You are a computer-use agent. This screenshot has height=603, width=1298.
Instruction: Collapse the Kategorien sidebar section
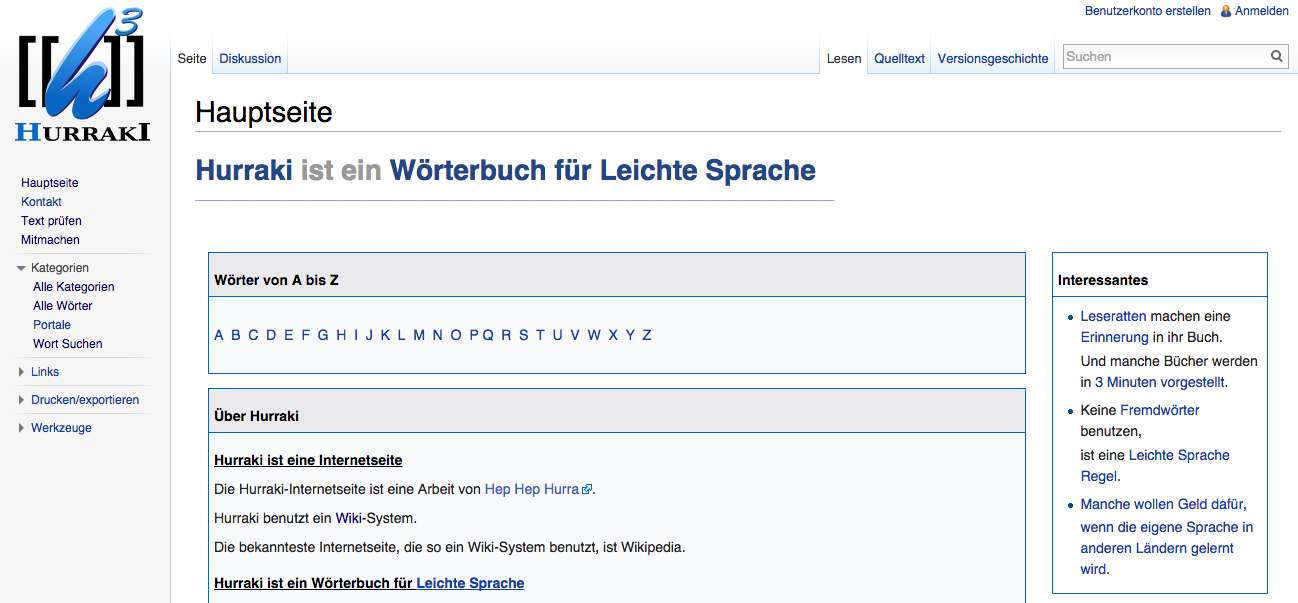tap(21, 268)
